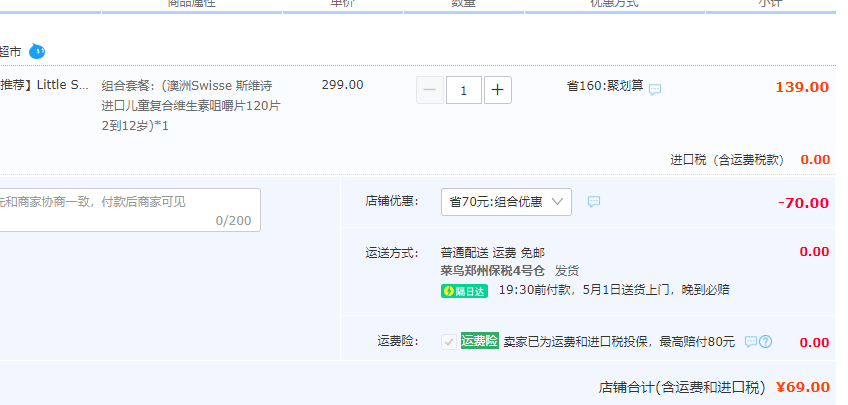The width and height of the screenshot is (848, 405).
Task: Open the question mark help icon for 运费险
Action: point(765,342)
